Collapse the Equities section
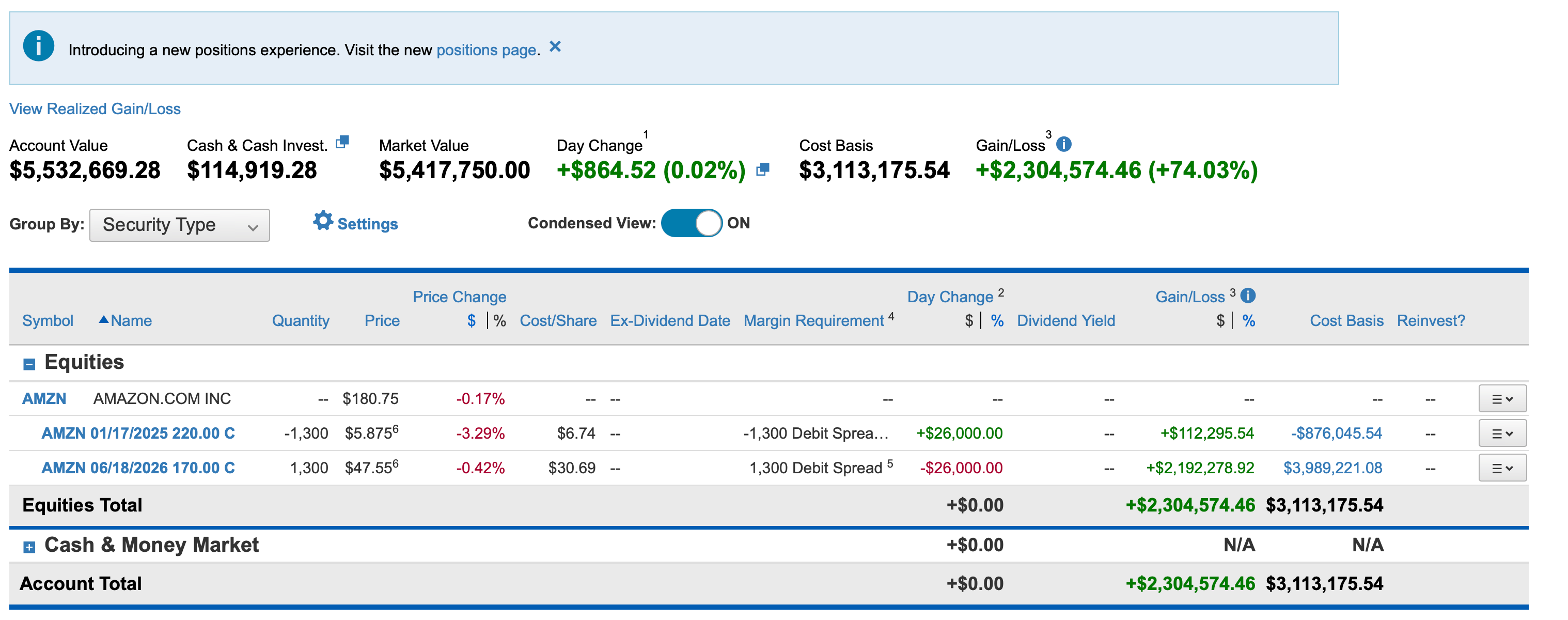The width and height of the screenshot is (1568, 620). (29, 364)
